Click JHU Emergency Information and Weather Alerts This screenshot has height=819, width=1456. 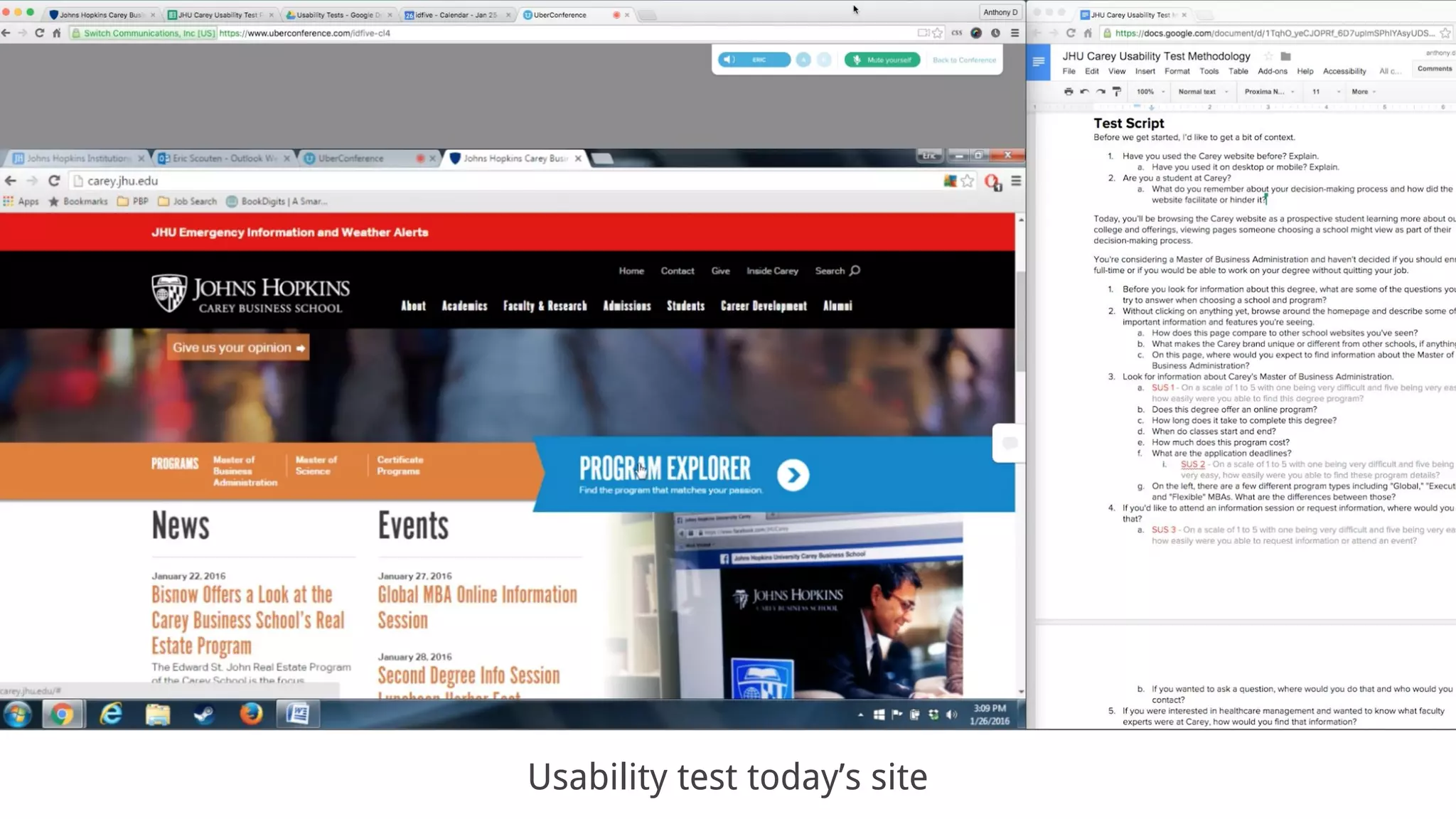click(x=289, y=232)
